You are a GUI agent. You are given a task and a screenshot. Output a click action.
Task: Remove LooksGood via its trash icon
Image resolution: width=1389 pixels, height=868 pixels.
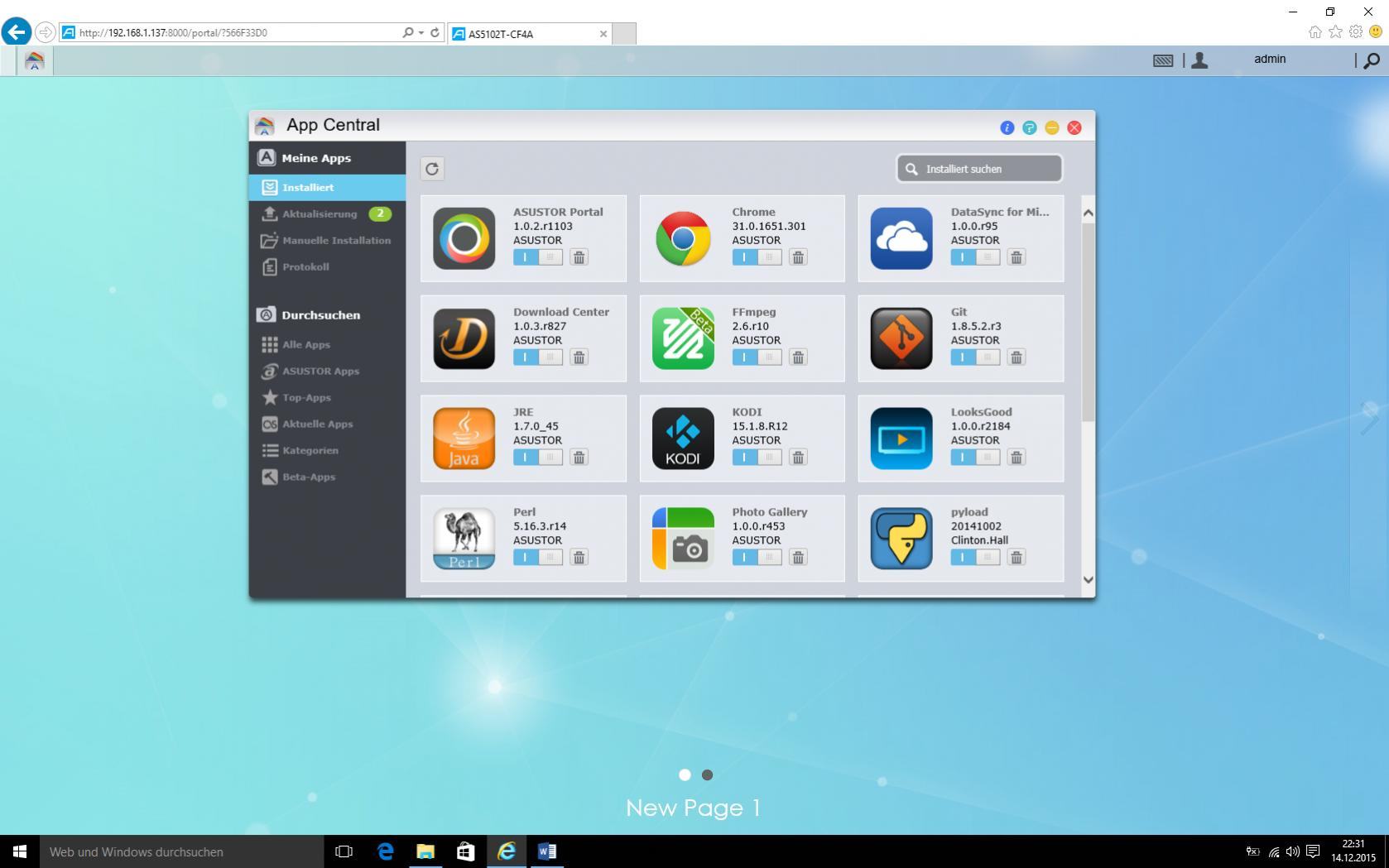[x=1017, y=458]
